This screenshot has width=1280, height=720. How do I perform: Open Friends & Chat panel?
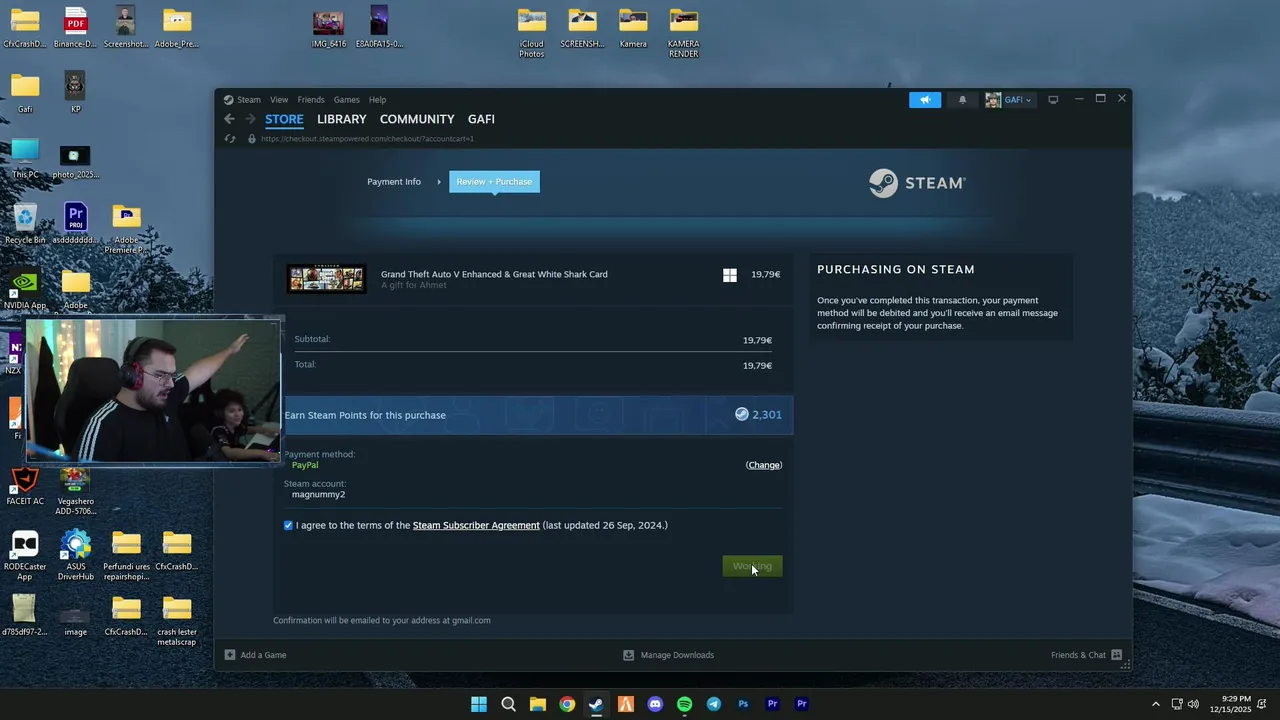click(x=1086, y=655)
